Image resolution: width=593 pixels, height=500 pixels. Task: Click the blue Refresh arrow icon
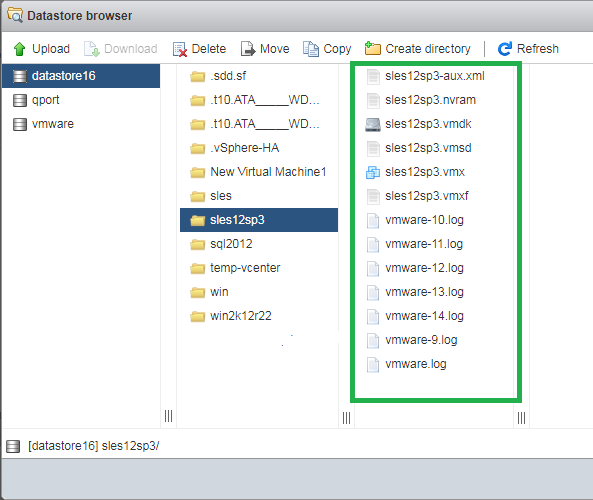coord(505,49)
